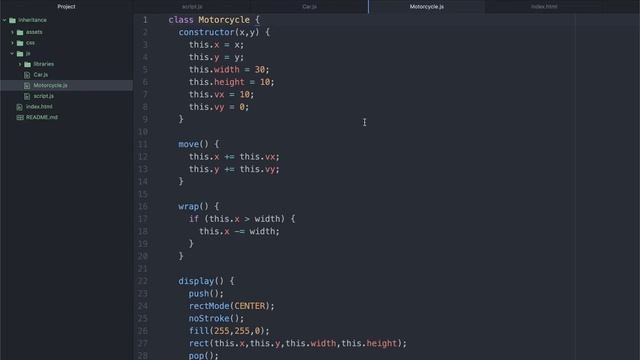Screen dimensions: 640x360
Task: Collapse the inheritance project root chevron
Action: click(x=4, y=20)
